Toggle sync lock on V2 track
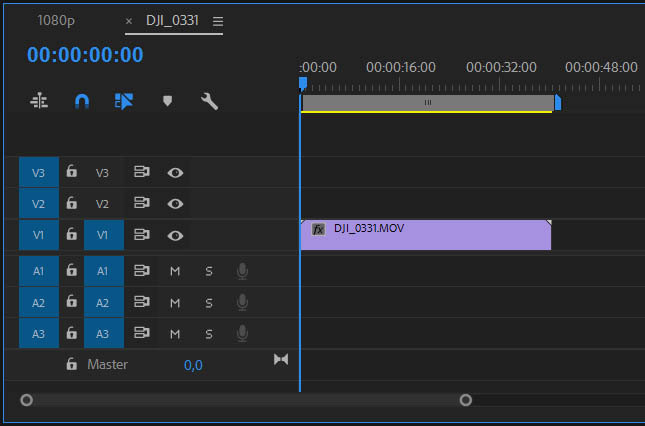Viewport: 645px width, 426px height. pyautogui.click(x=142, y=203)
